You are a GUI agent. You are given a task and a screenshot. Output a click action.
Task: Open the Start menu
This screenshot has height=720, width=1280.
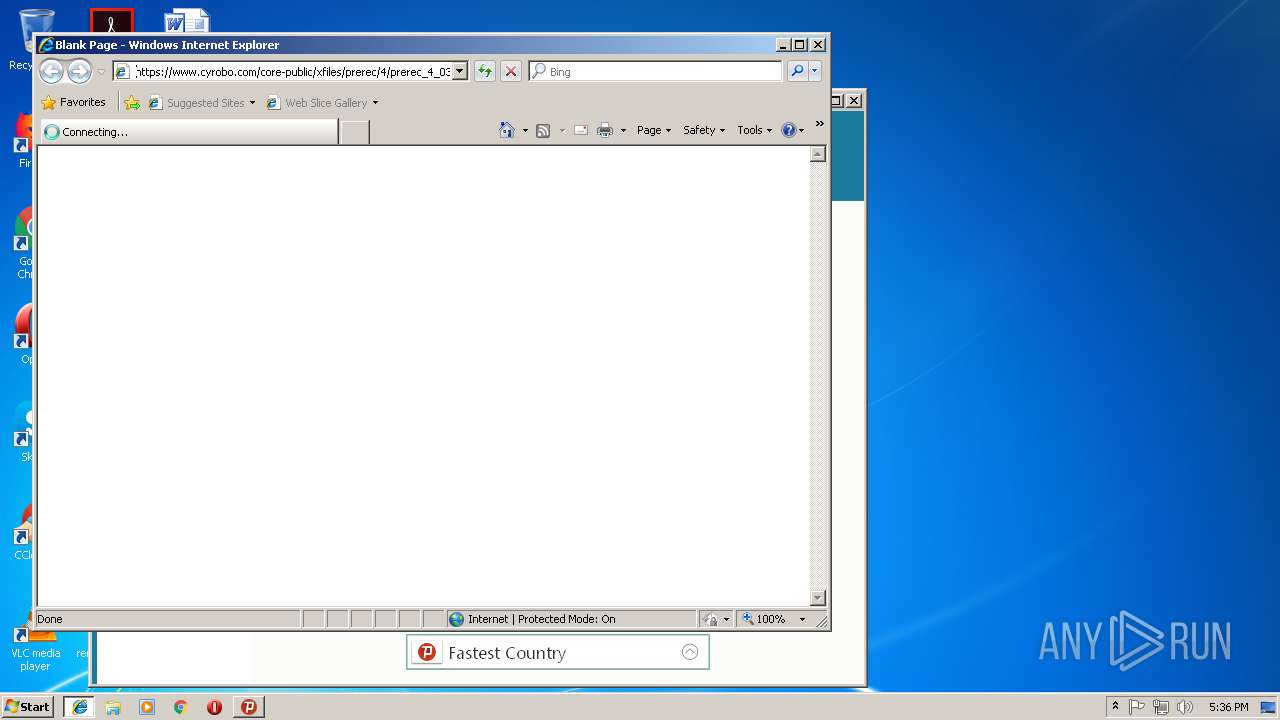(x=28, y=706)
